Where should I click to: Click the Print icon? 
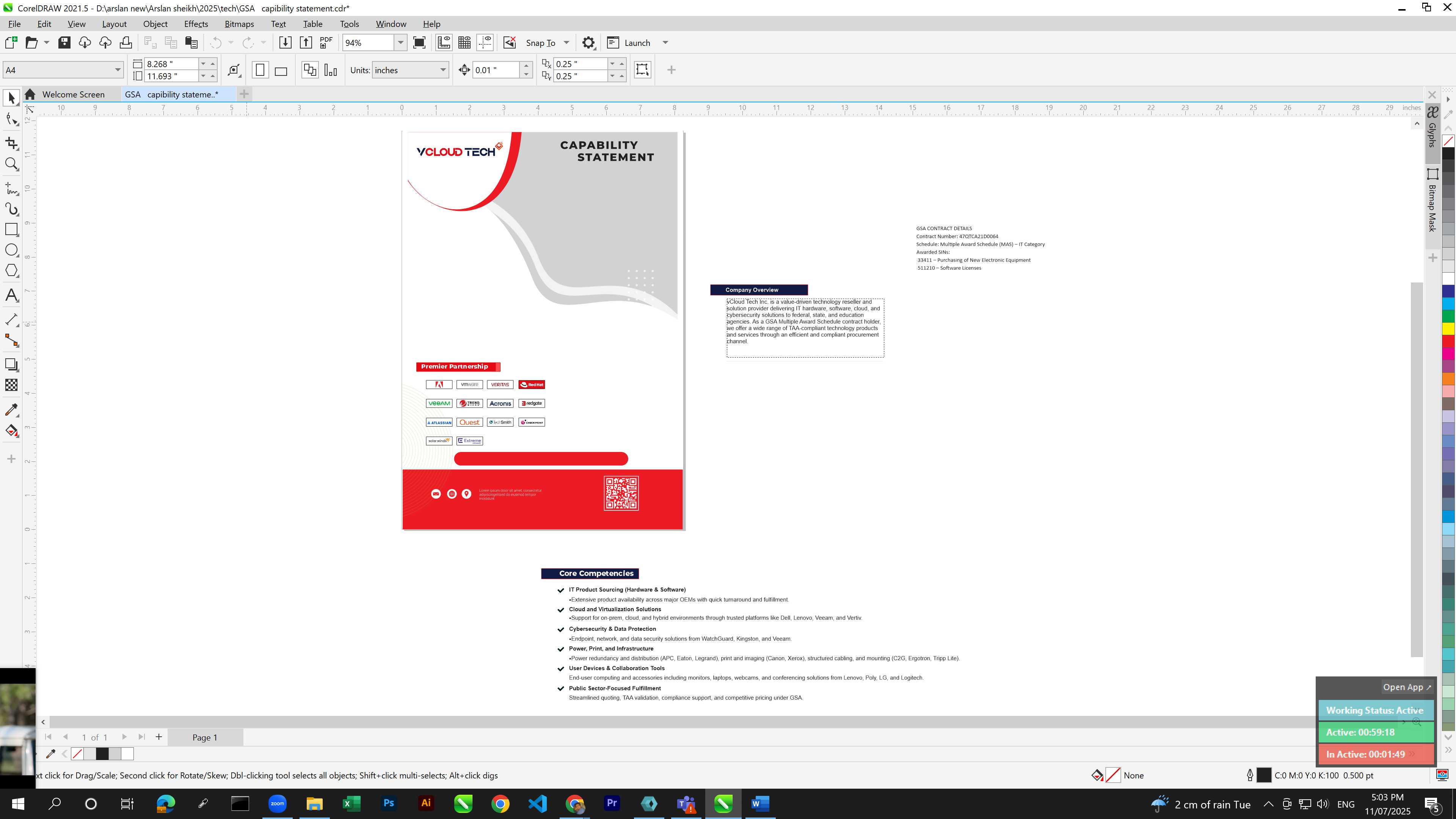[126, 42]
